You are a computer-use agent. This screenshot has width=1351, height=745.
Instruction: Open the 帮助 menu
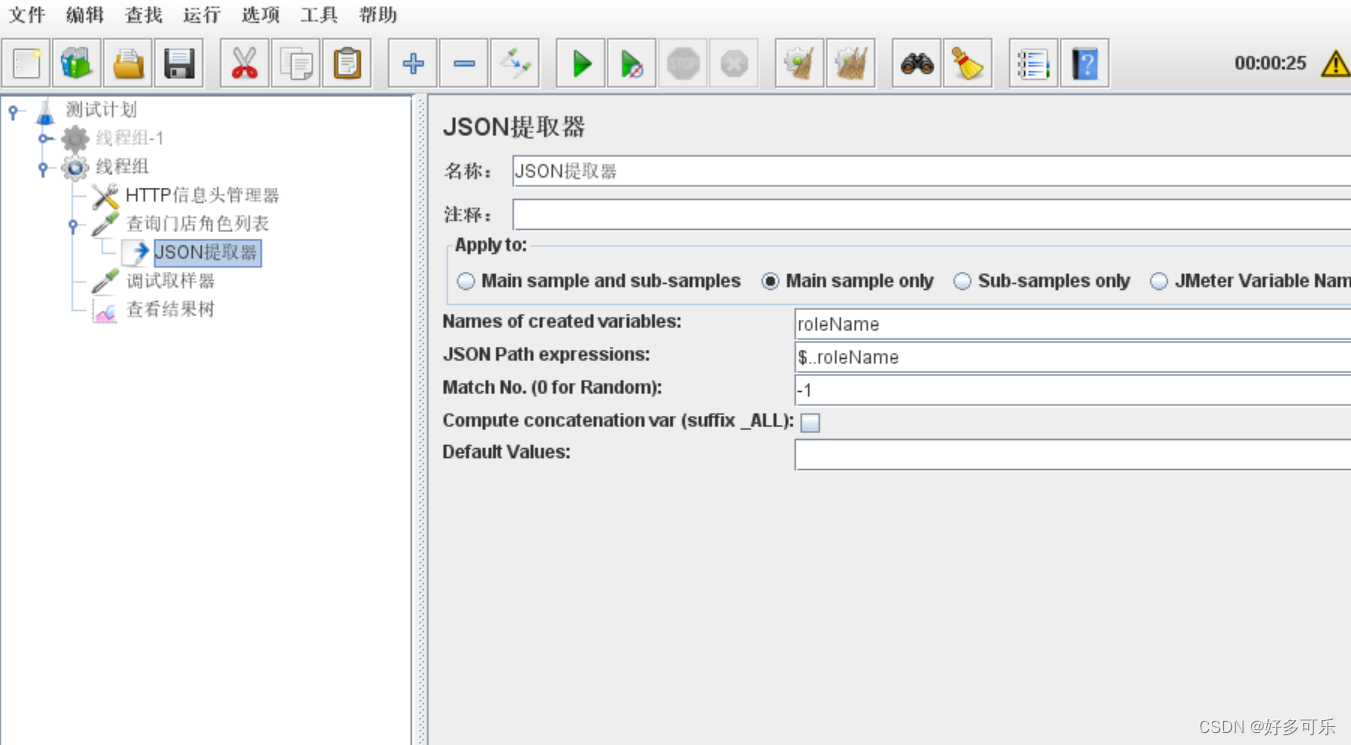pos(378,15)
